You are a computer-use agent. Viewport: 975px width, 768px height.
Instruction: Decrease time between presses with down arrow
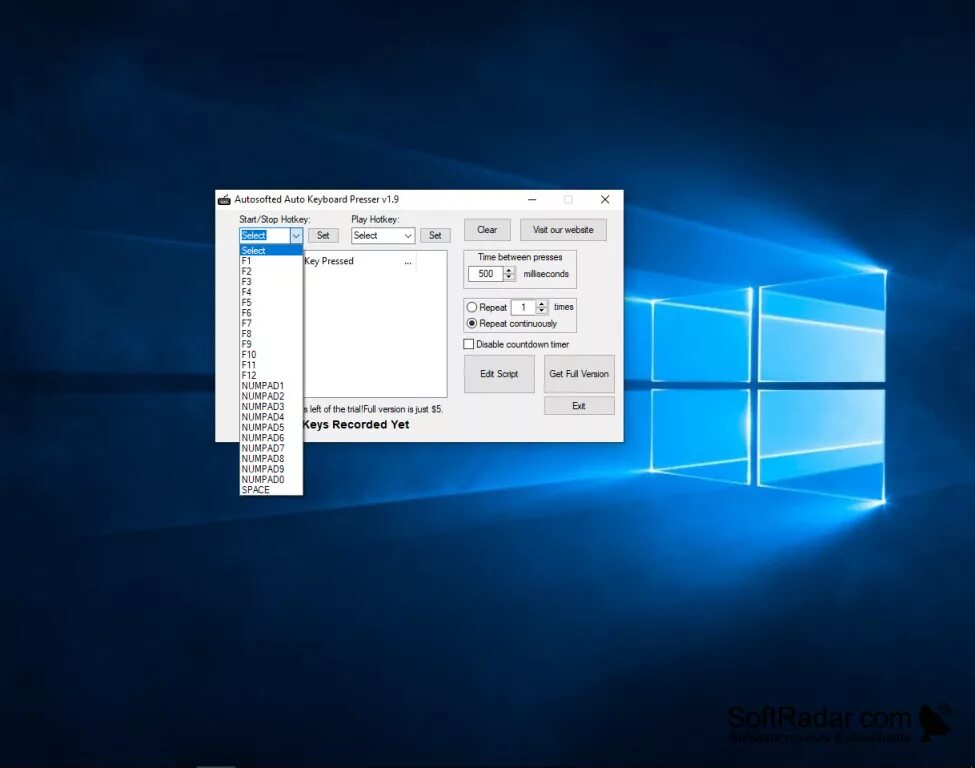(509, 277)
